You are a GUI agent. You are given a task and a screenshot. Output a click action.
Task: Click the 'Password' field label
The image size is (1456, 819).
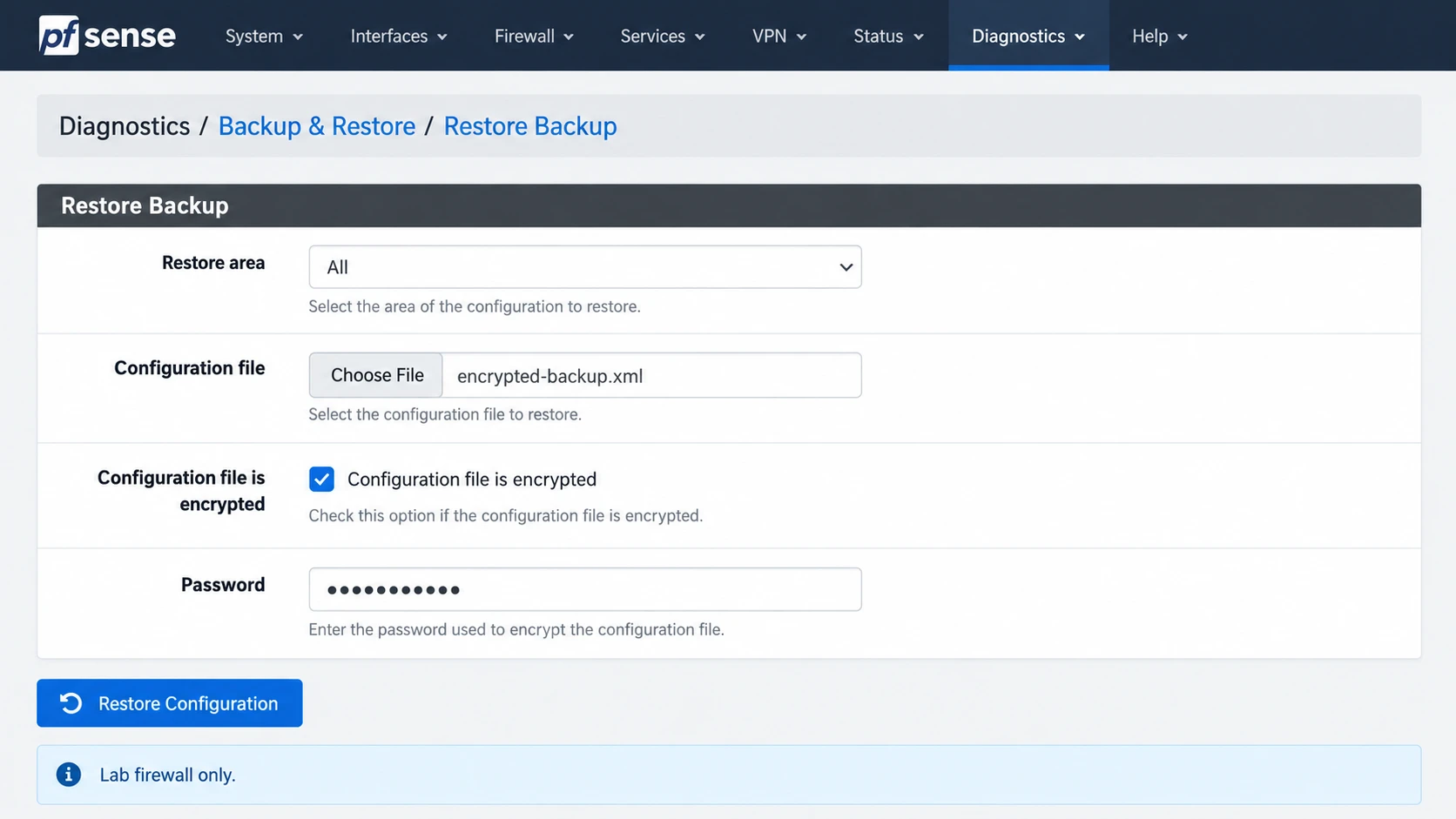point(223,585)
